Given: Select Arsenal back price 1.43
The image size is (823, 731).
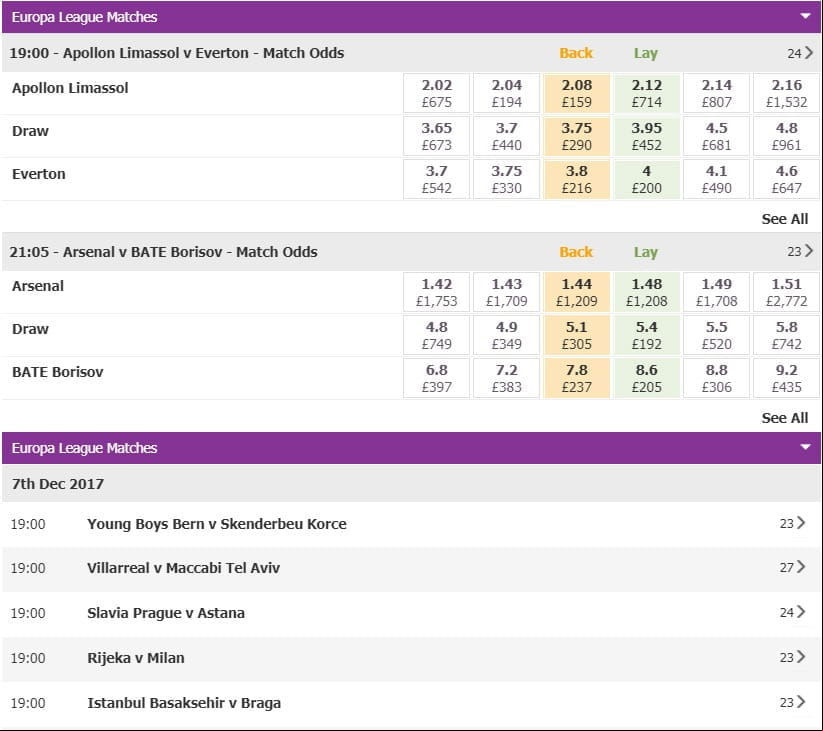Looking at the screenshot, I should [x=507, y=292].
